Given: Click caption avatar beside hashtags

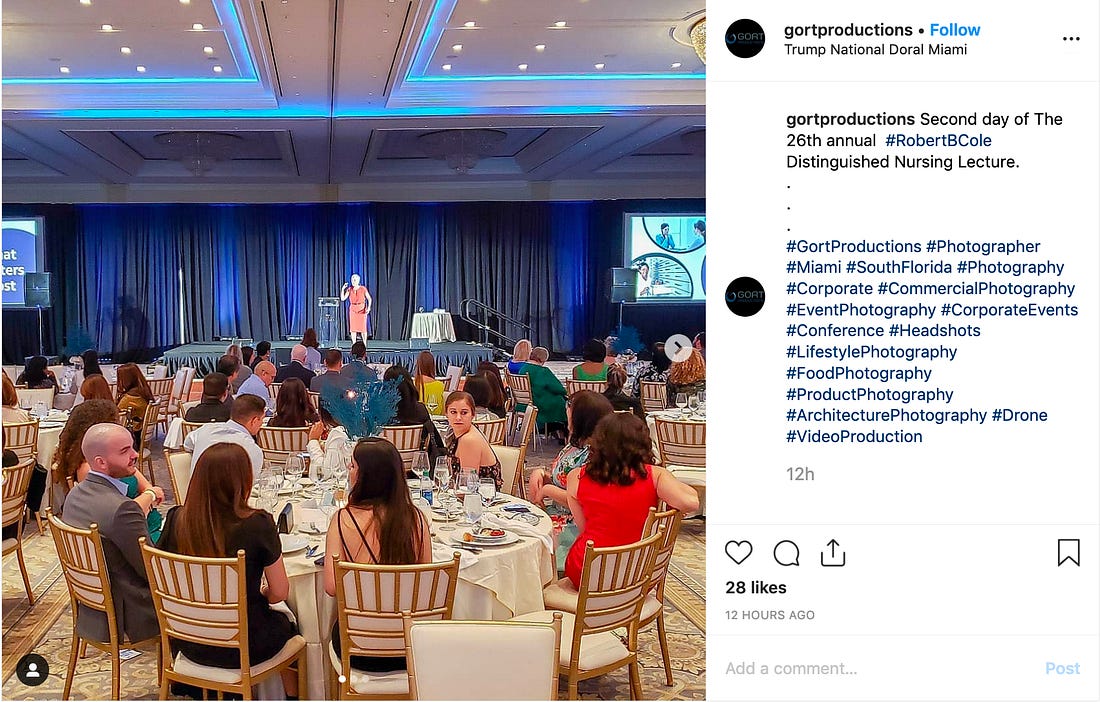Looking at the screenshot, I should [745, 297].
